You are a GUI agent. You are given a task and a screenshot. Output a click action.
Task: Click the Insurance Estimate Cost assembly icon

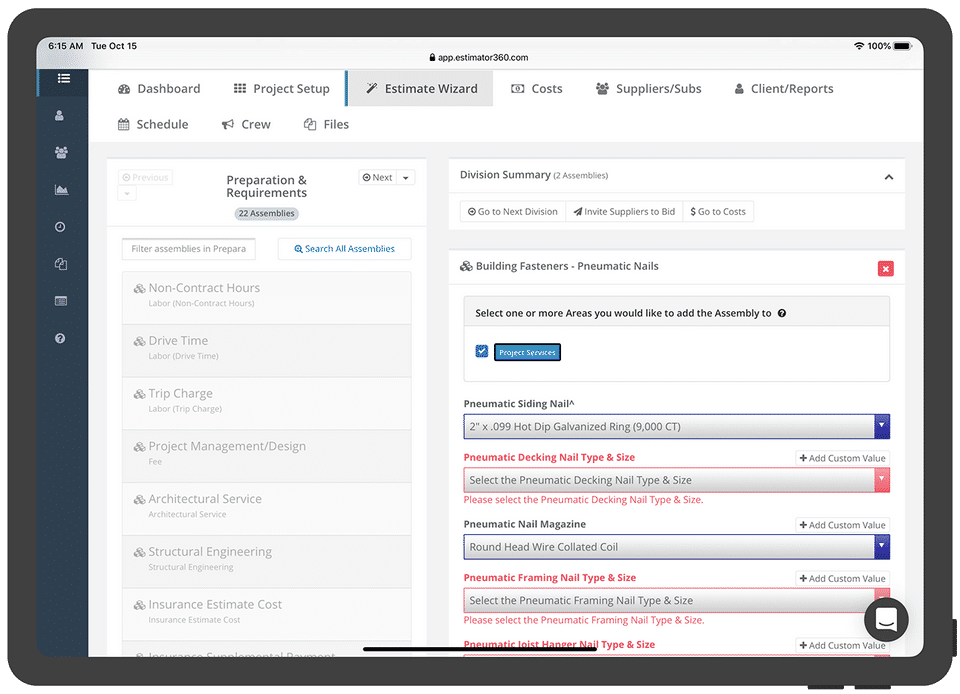pos(140,605)
